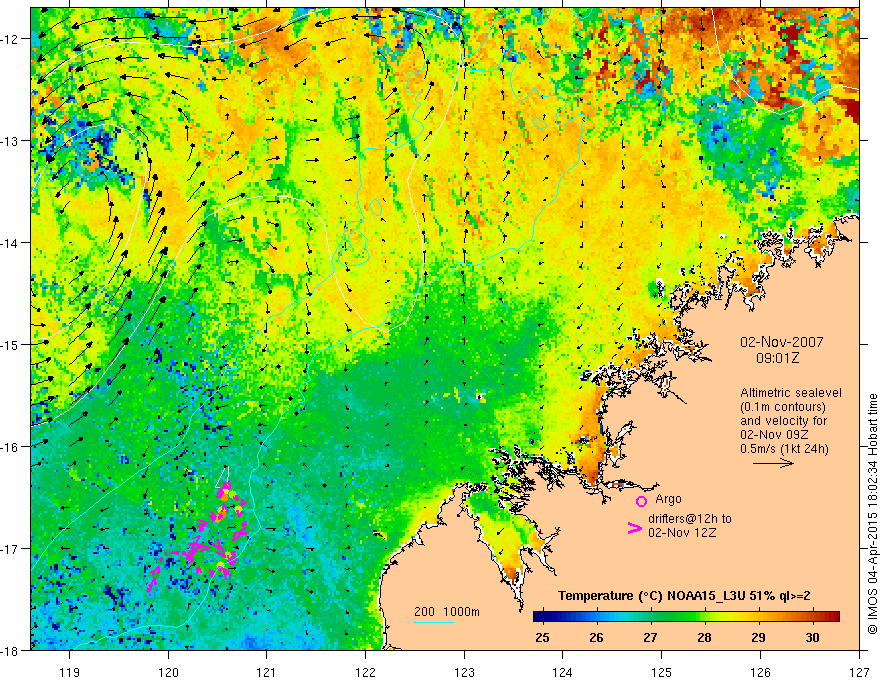The height and width of the screenshot is (680, 880).
Task: Click the longitude axis label 126
Action: click(x=760, y=672)
